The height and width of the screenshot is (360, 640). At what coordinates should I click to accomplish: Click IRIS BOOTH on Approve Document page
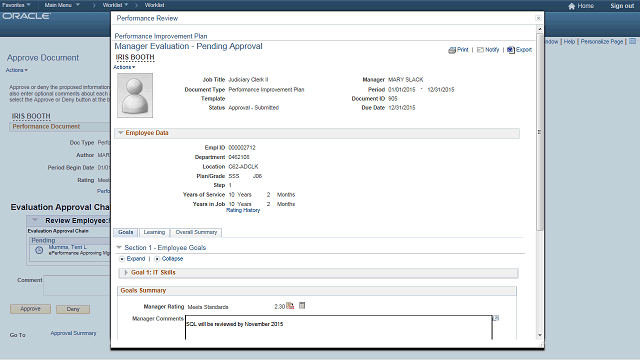(31, 116)
